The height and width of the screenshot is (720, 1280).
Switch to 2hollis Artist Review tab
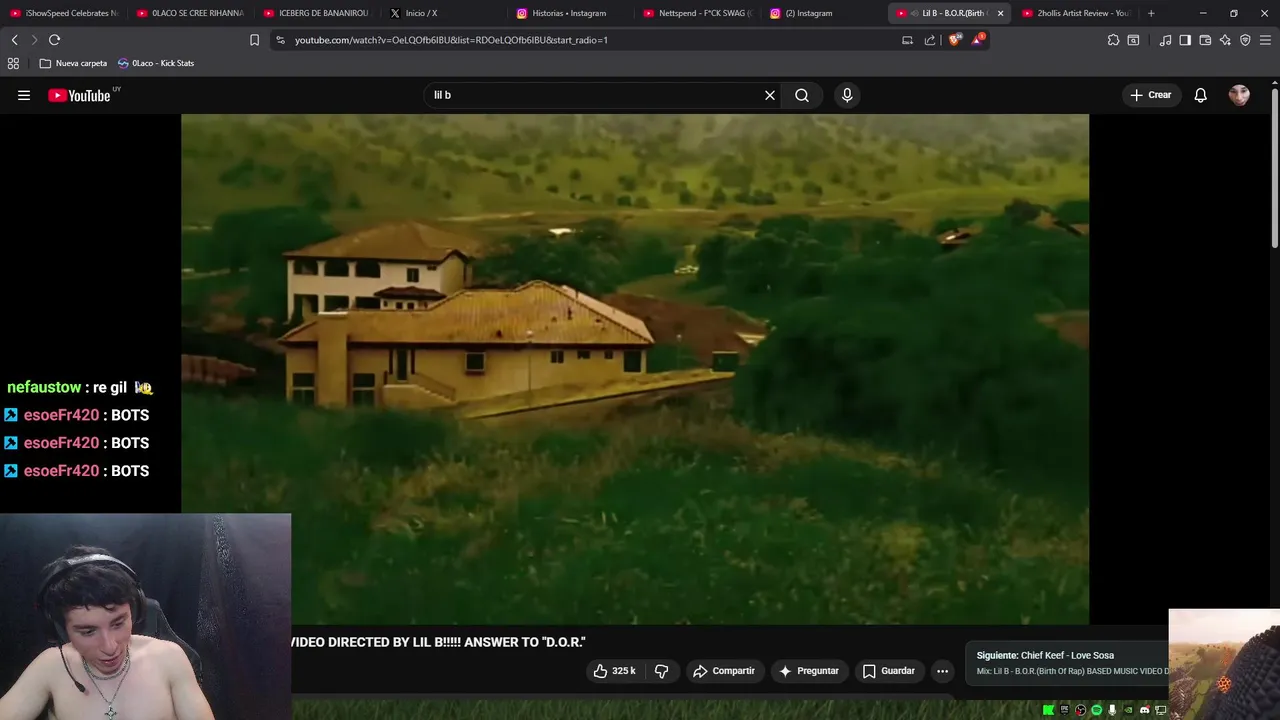[1076, 13]
